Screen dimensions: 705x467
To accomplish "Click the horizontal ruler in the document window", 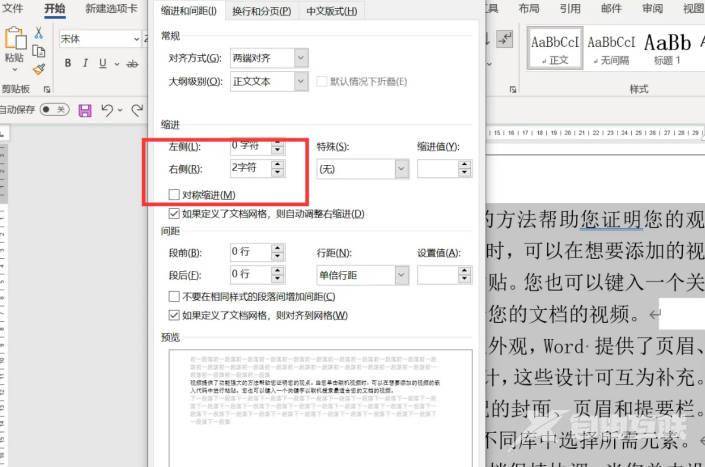I will (x=595, y=133).
